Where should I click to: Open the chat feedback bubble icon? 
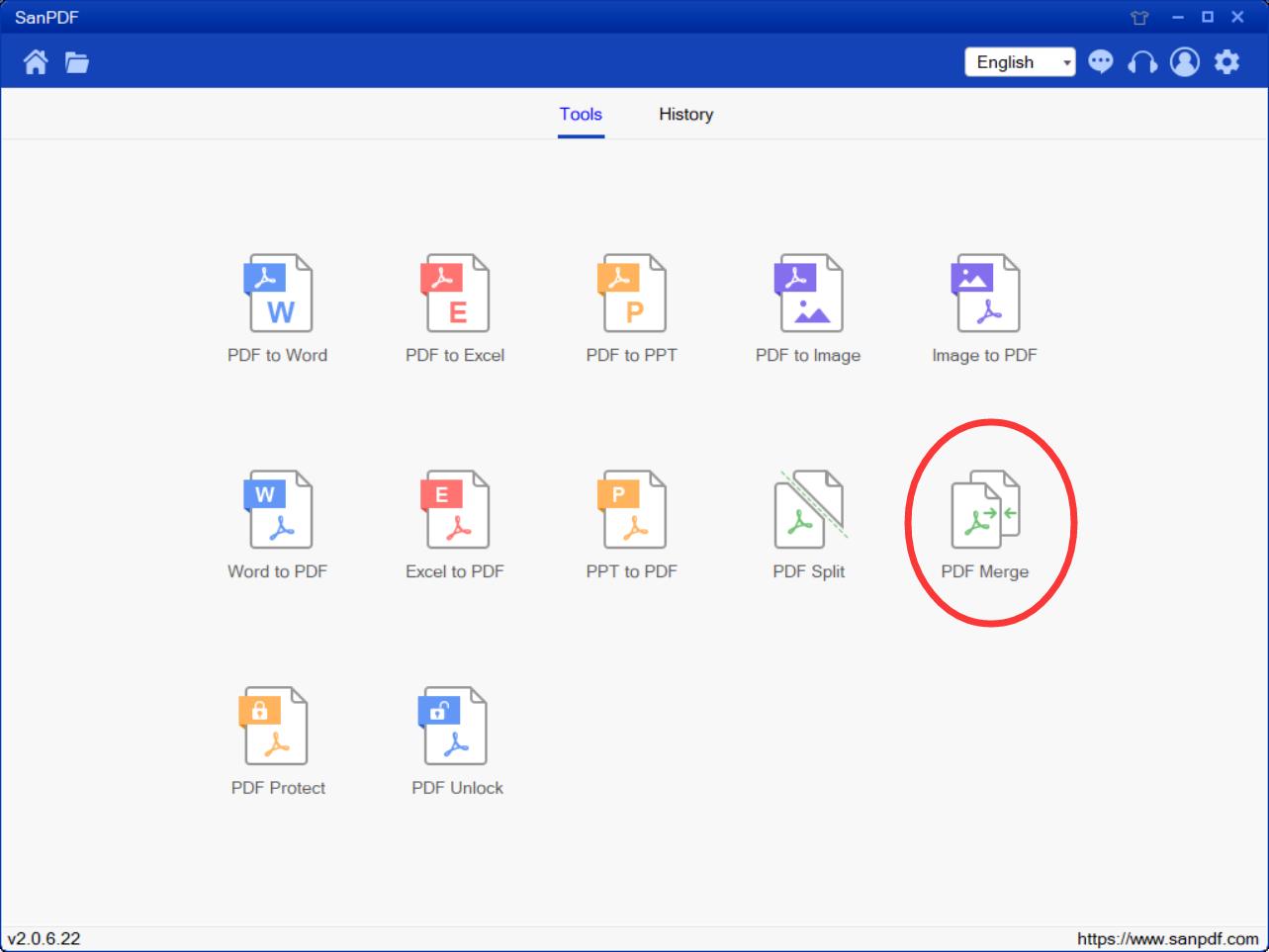pos(1101,61)
